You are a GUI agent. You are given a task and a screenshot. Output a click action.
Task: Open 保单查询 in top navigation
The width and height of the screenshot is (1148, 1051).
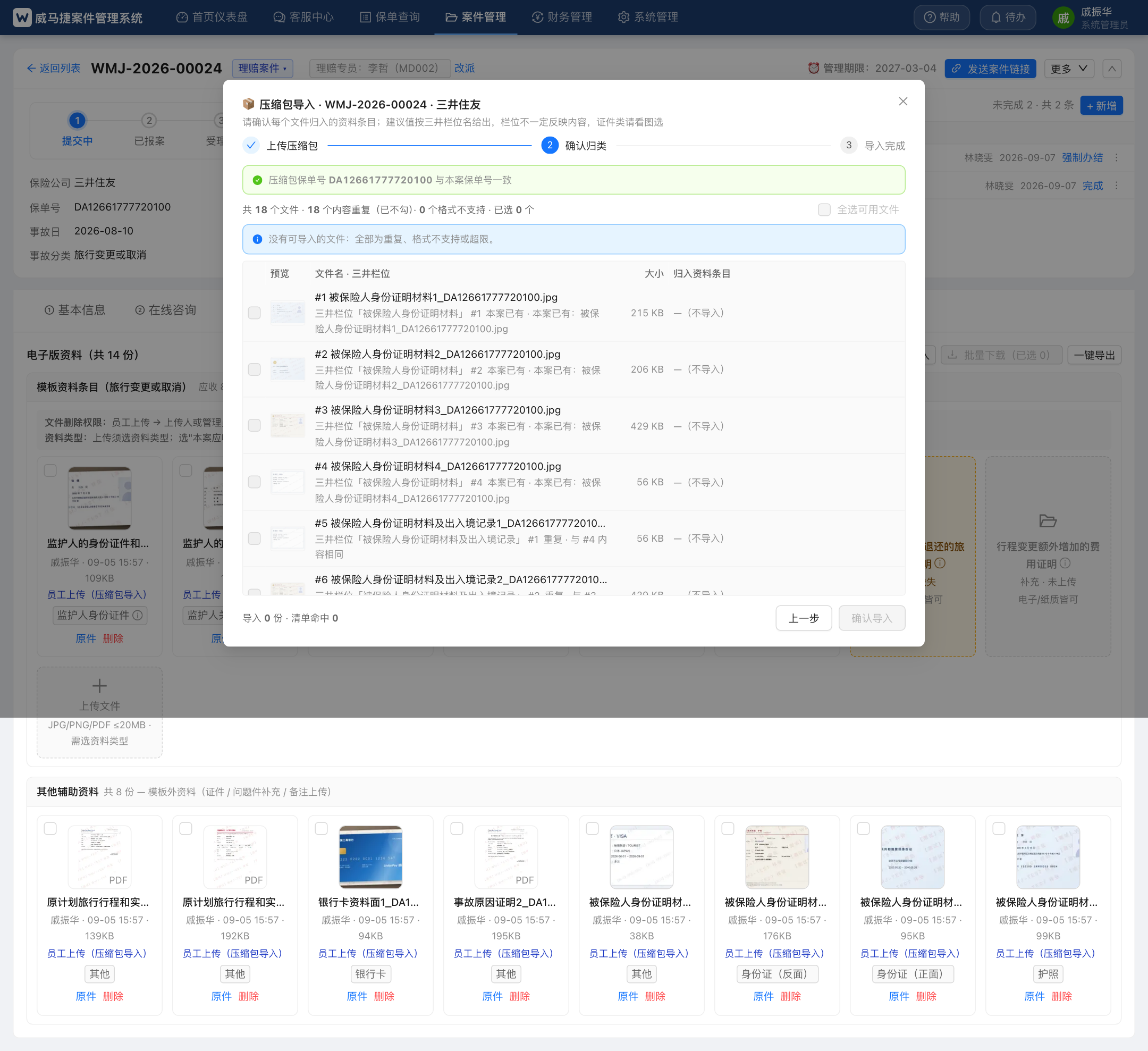390,17
